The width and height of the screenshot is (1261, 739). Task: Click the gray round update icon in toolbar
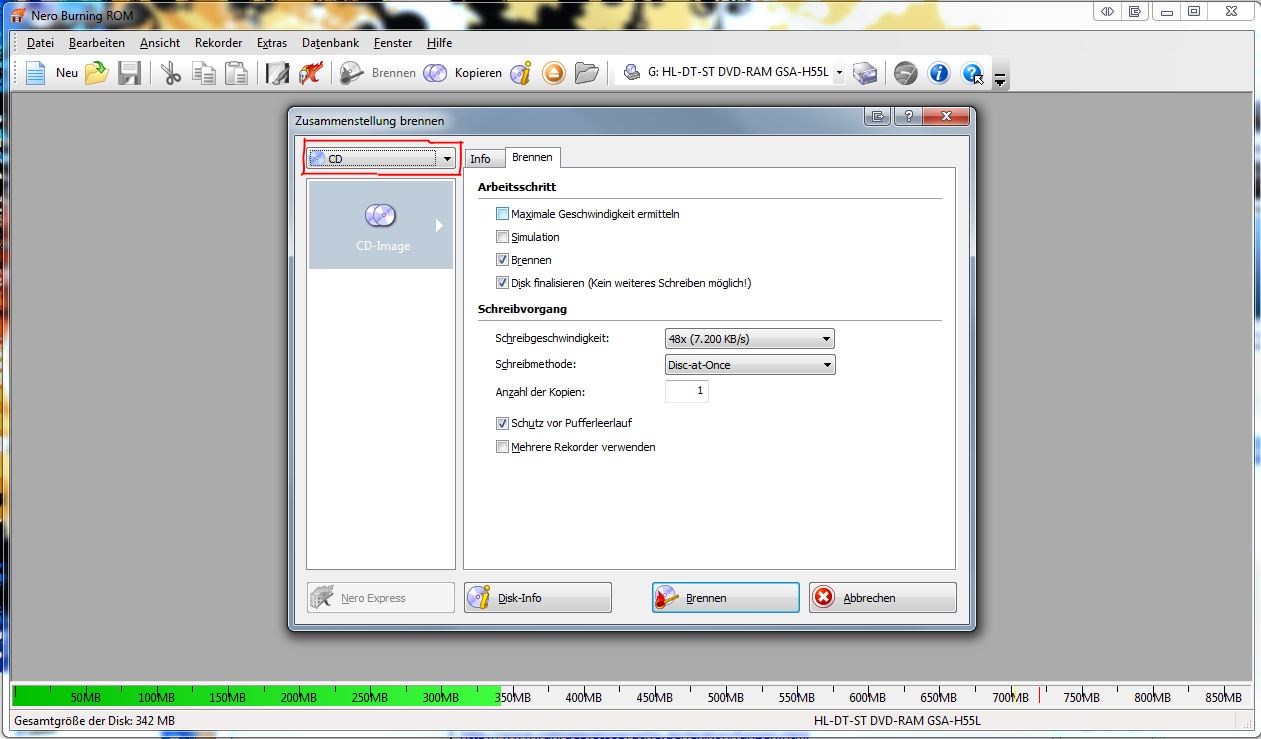[906, 73]
